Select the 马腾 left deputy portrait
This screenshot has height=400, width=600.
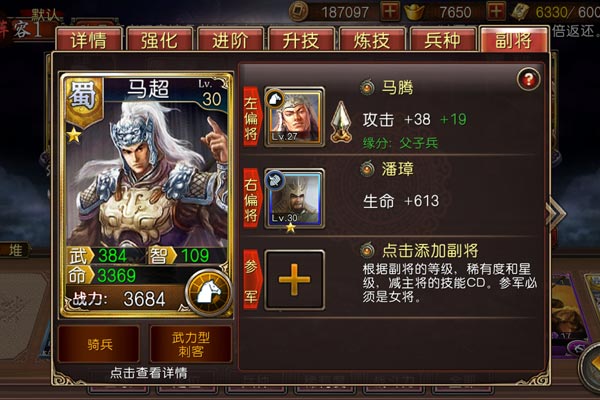tap(294, 117)
